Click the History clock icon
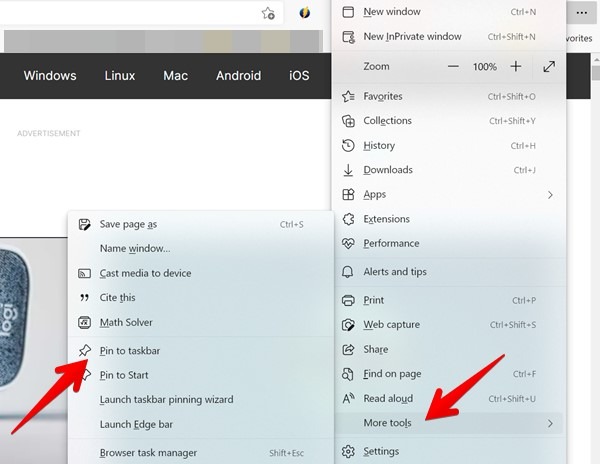This screenshot has width=600, height=464. [x=348, y=146]
